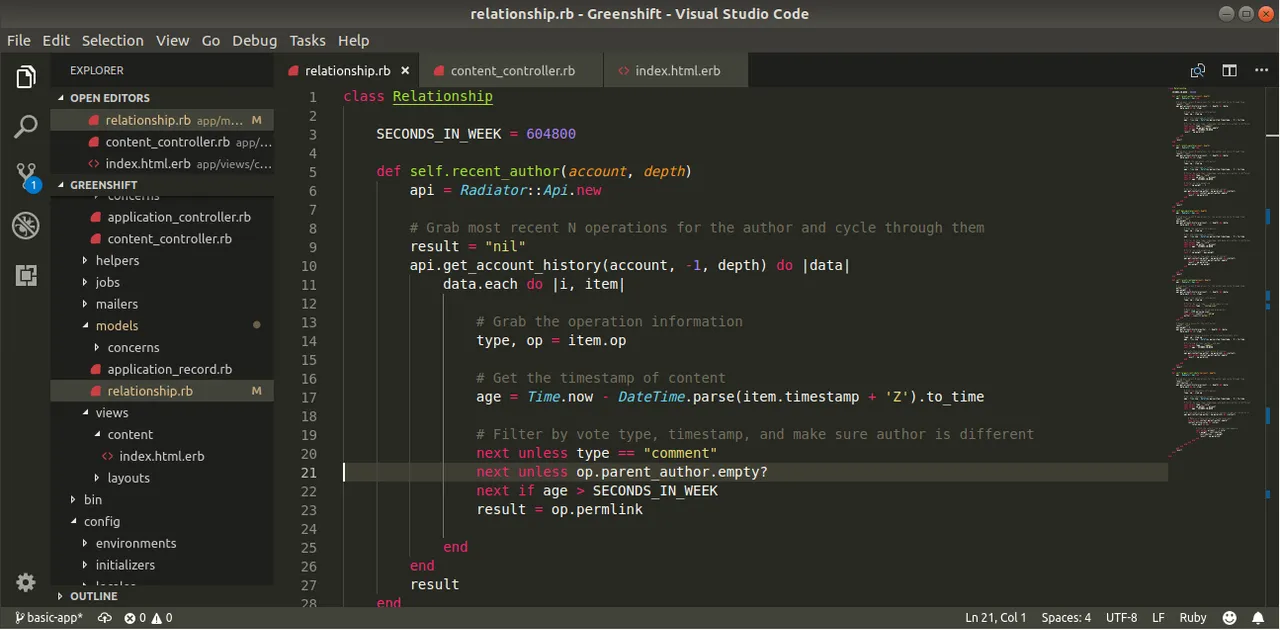Image resolution: width=1280 pixels, height=630 pixels.
Task: Open the Tasks menu
Action: [307, 40]
